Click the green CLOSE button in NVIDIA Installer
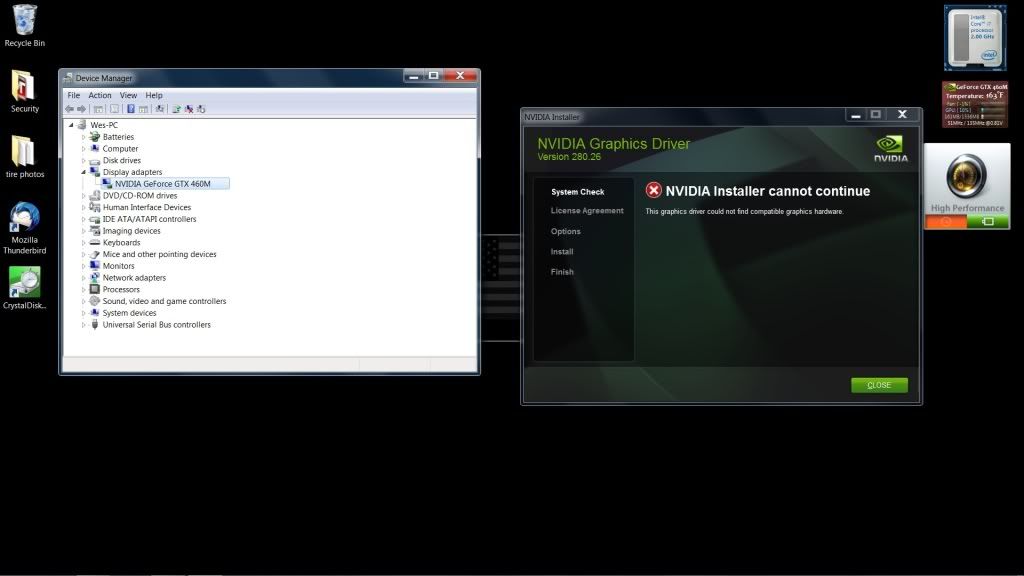Screen dimensions: 1024x576 (x=879, y=385)
